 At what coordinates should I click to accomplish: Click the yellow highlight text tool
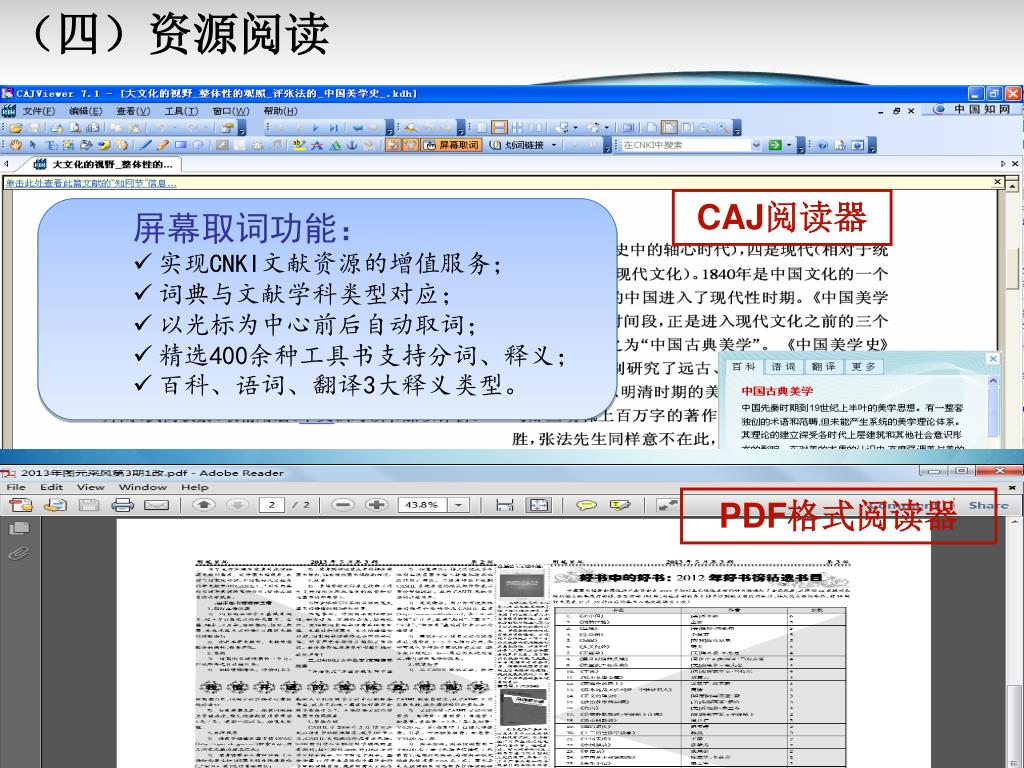point(300,145)
